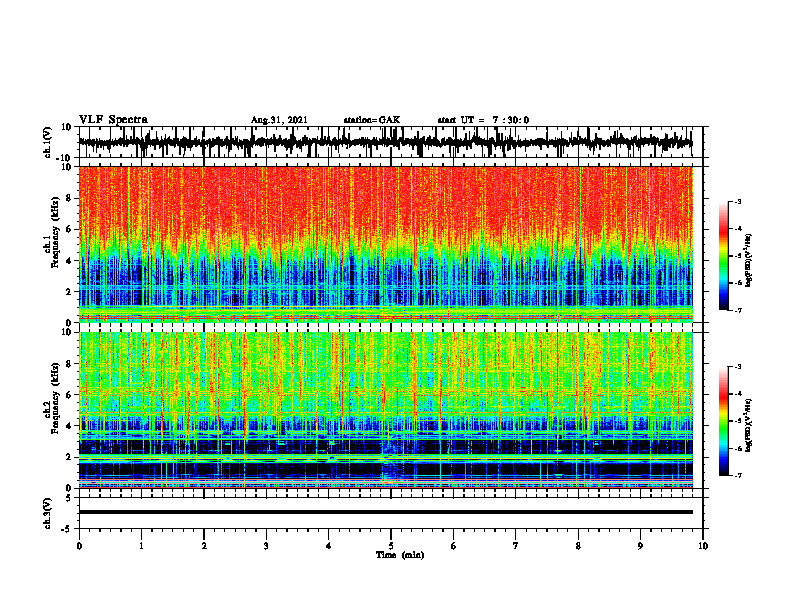This screenshot has height=612, width=792.
Task: Click the color scale bar beside ch.2 spectrogram
Action: pyautogui.click(x=723, y=421)
